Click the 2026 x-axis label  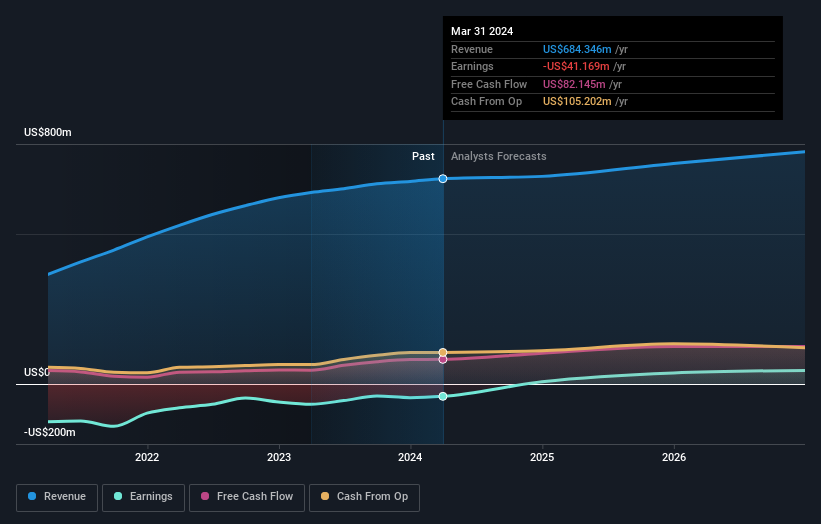[674, 457]
